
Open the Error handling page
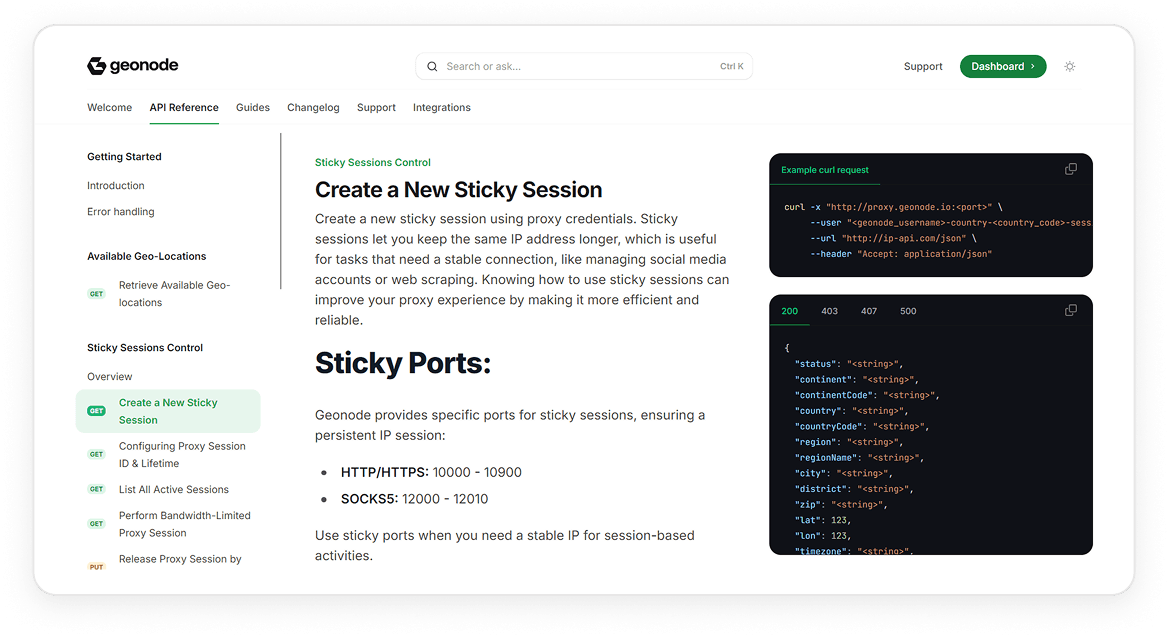pos(121,212)
